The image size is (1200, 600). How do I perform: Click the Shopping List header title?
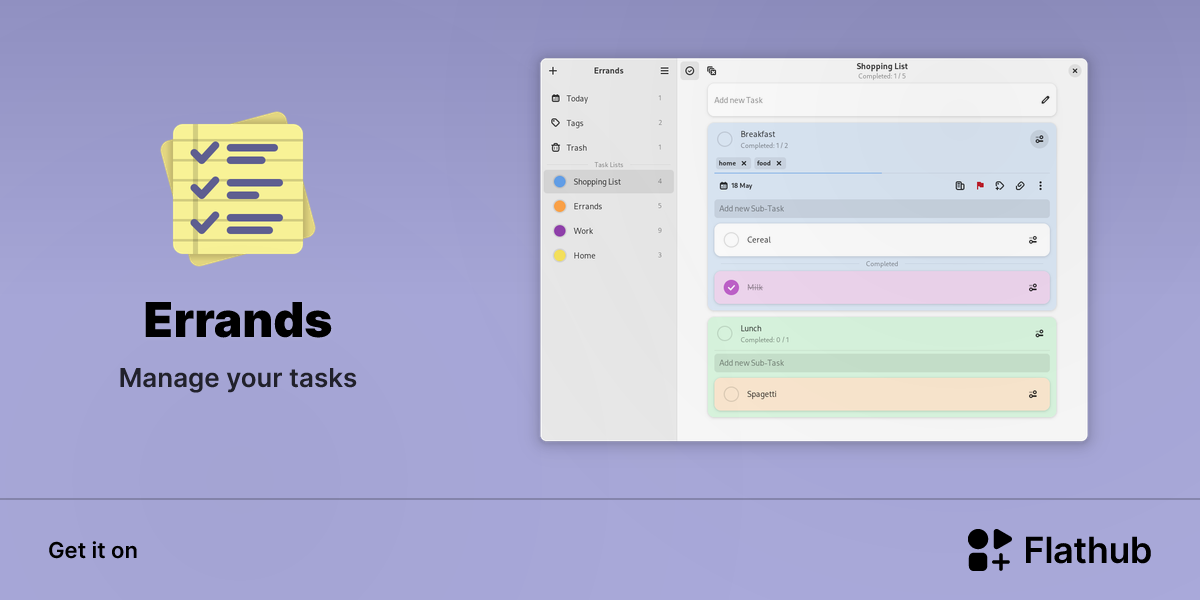[882, 66]
